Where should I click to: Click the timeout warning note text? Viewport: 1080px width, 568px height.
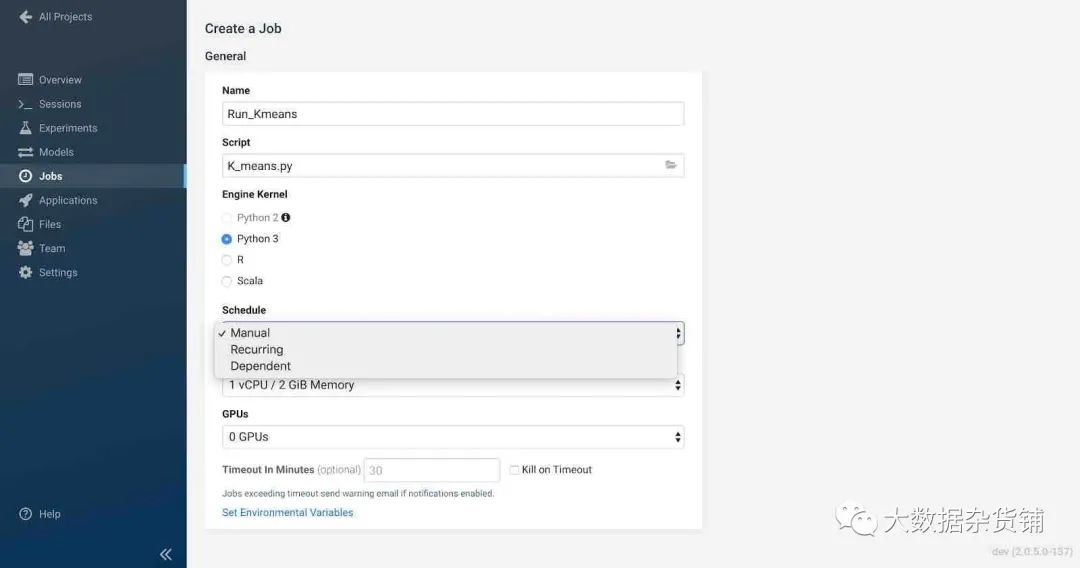click(x=358, y=494)
